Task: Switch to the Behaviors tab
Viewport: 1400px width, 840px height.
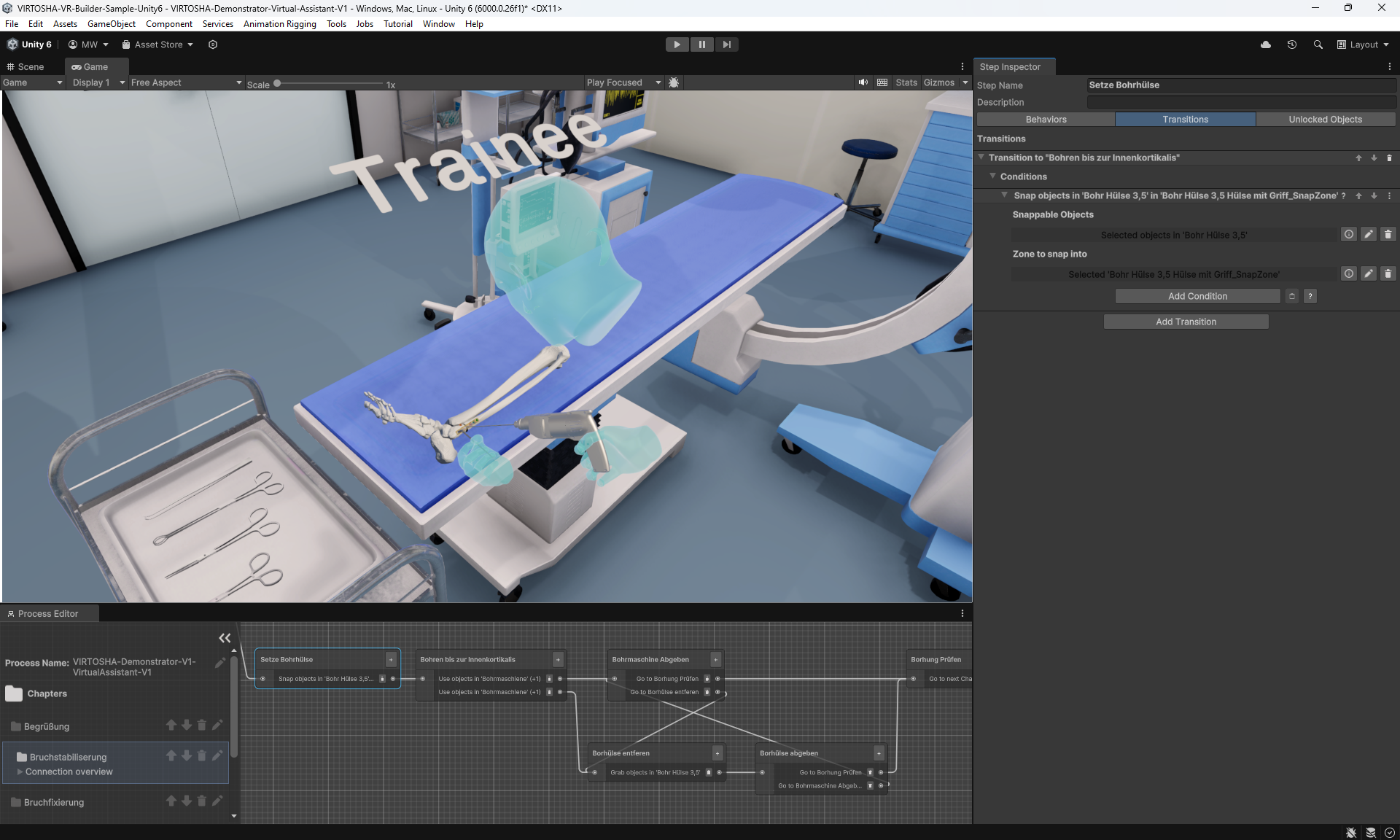Action: [1046, 120]
